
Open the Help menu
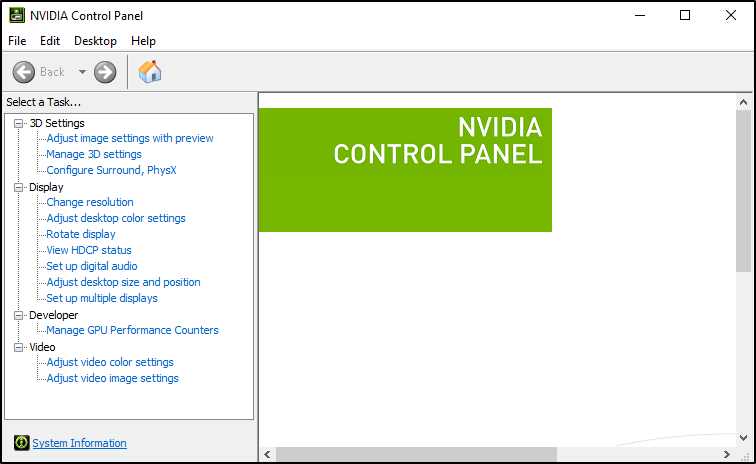tap(143, 41)
